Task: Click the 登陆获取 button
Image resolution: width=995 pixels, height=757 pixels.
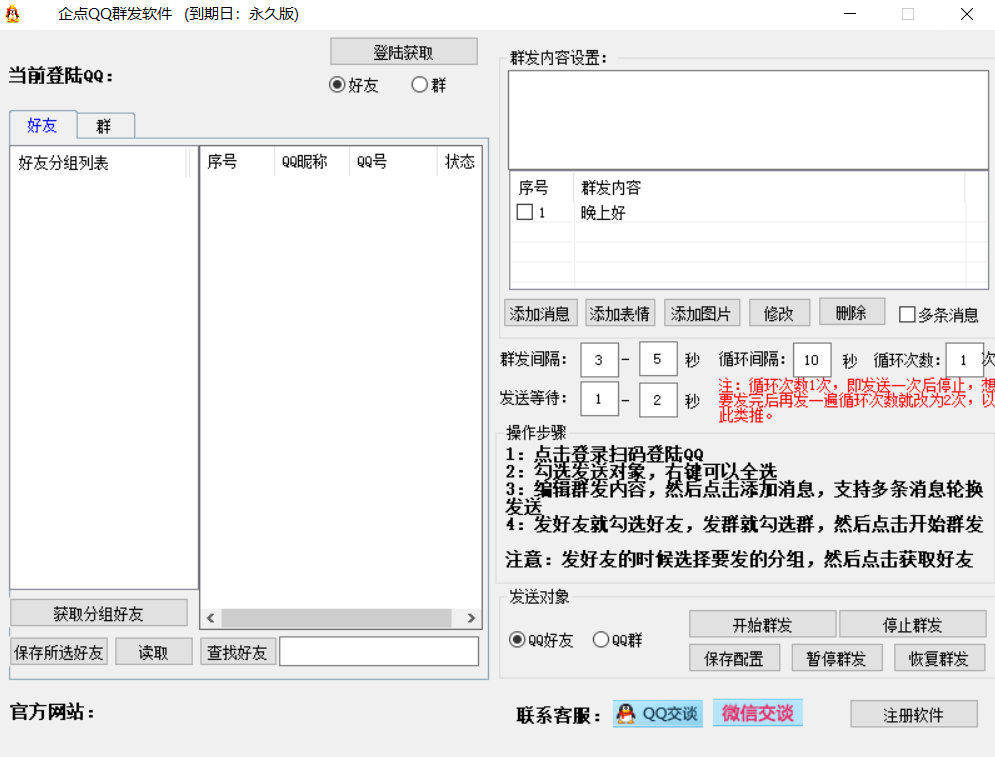Action: (x=404, y=52)
